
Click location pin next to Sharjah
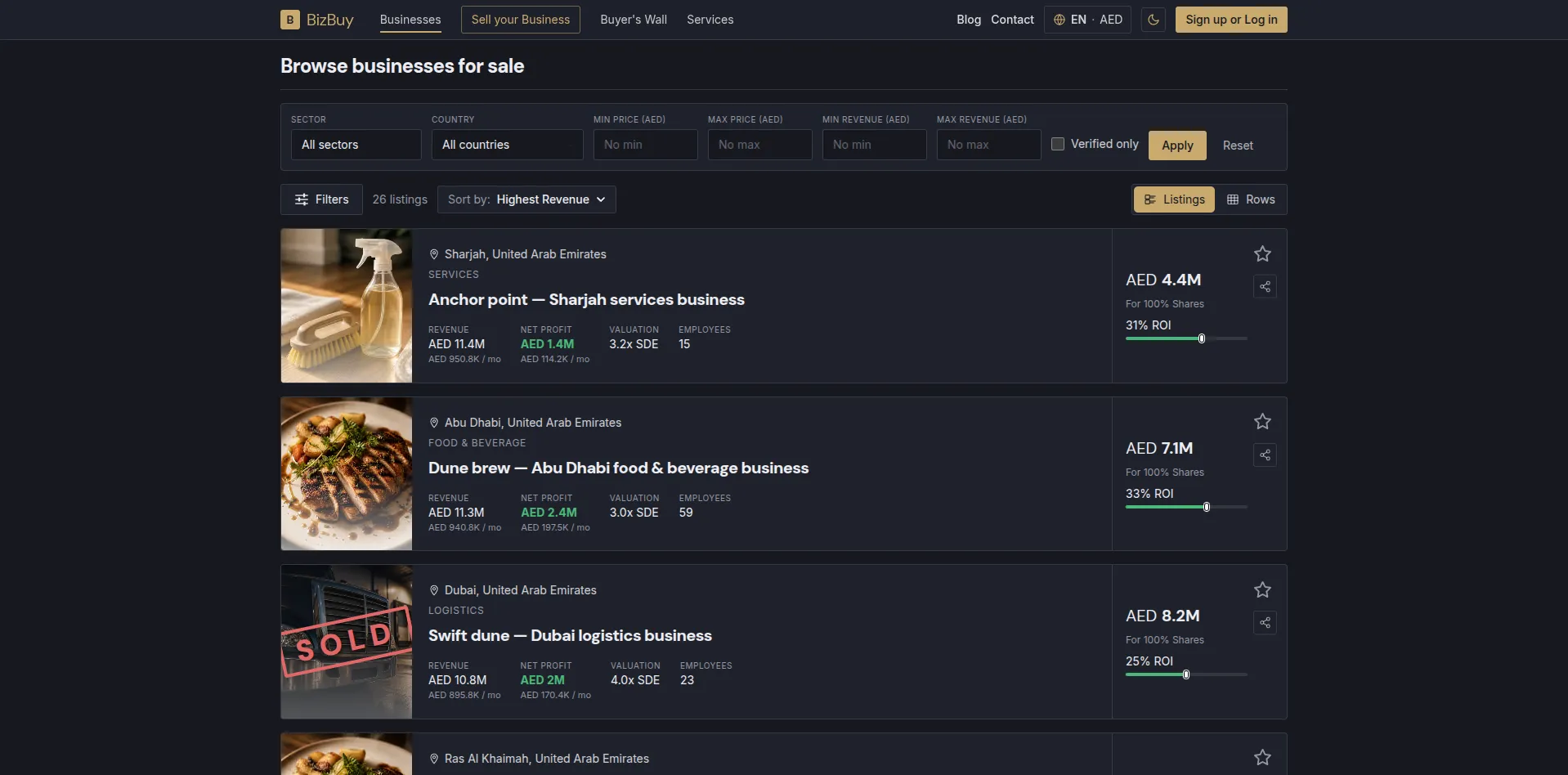coord(434,254)
